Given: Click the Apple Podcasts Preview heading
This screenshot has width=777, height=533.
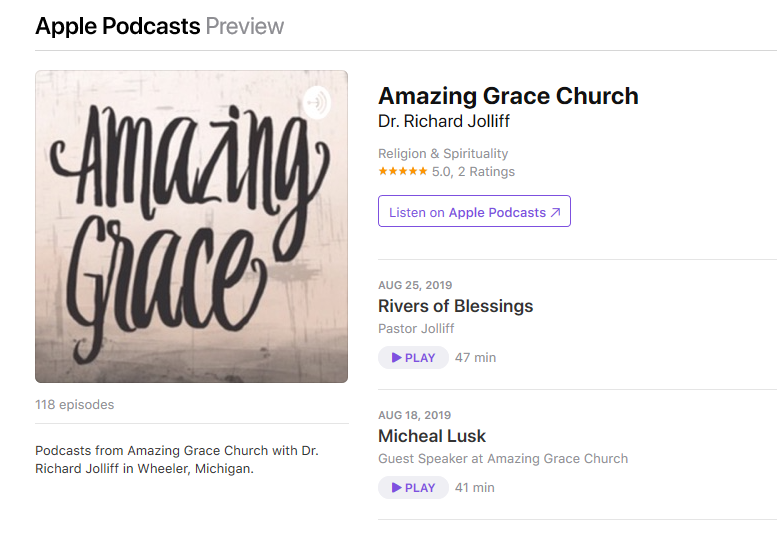Looking at the screenshot, I should [160, 26].
